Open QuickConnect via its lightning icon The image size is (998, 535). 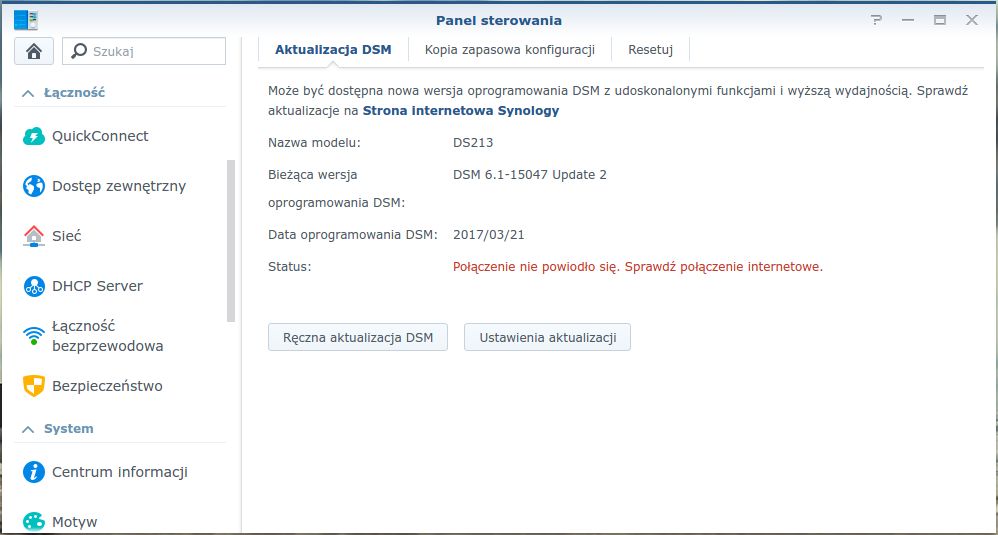tap(34, 136)
